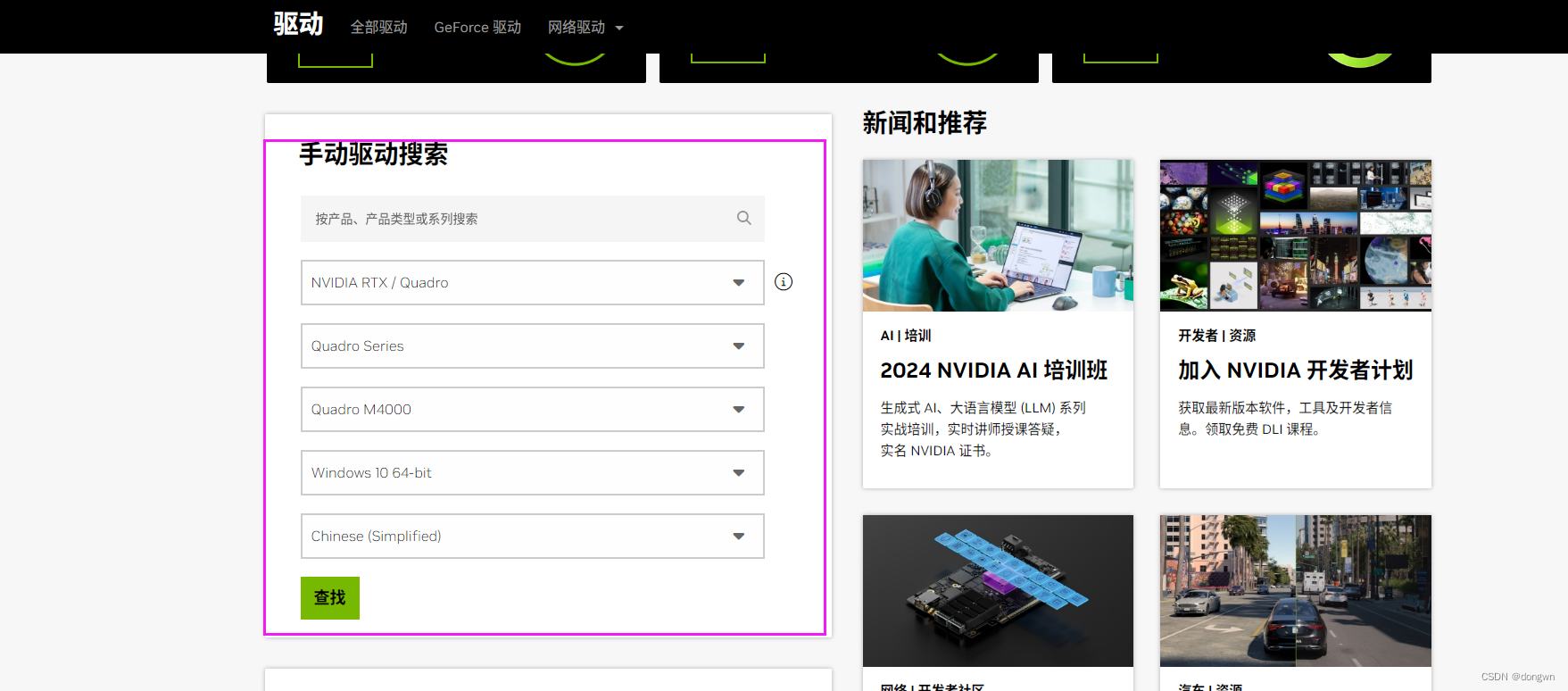
Task: Open the info icon beside product type
Action: coord(784,282)
